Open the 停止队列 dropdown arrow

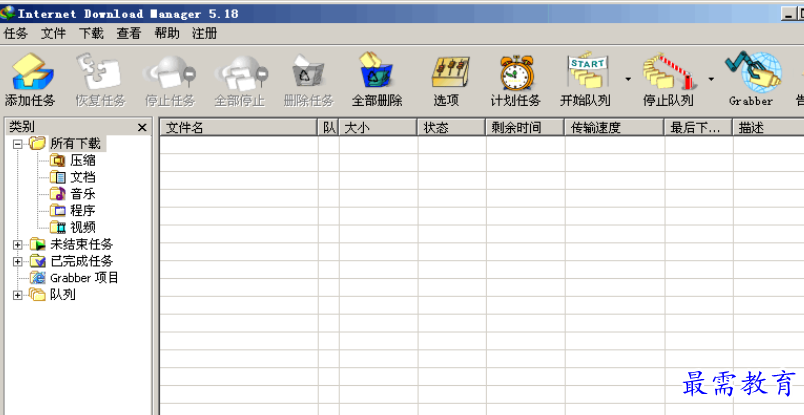click(711, 79)
